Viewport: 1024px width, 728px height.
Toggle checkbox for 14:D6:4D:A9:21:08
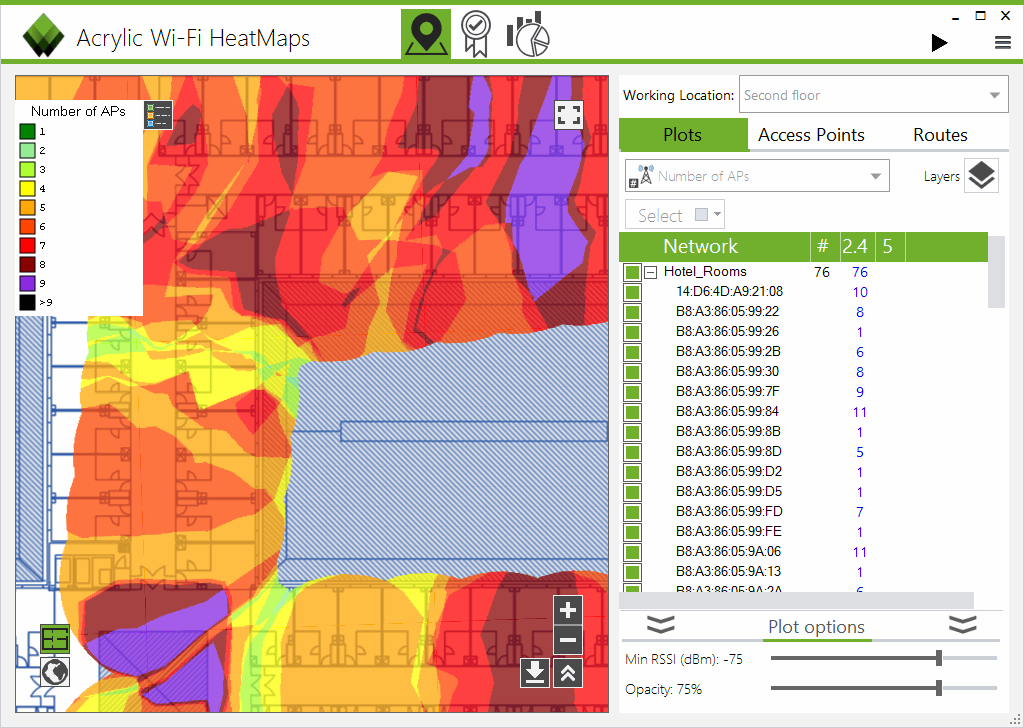[x=632, y=293]
